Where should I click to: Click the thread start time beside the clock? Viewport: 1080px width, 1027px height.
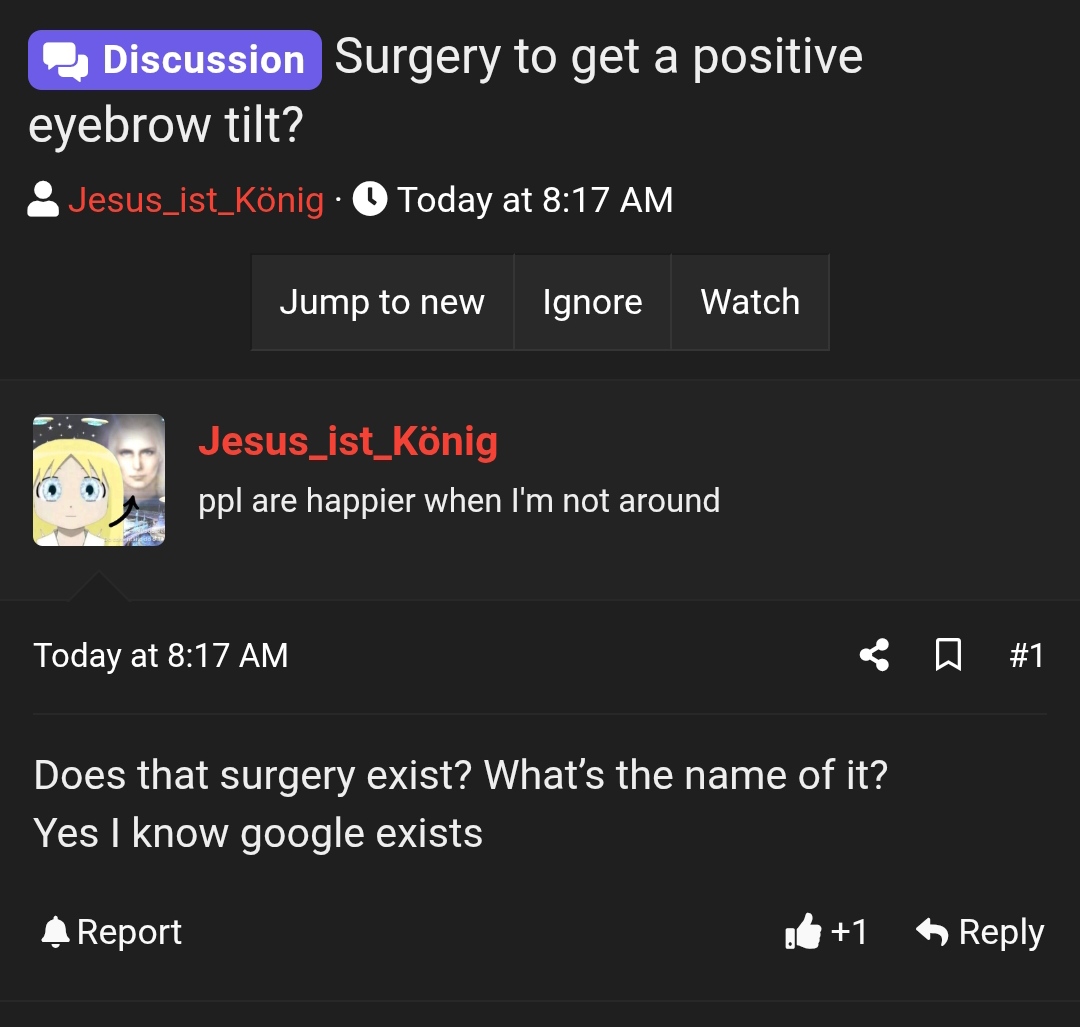[535, 200]
